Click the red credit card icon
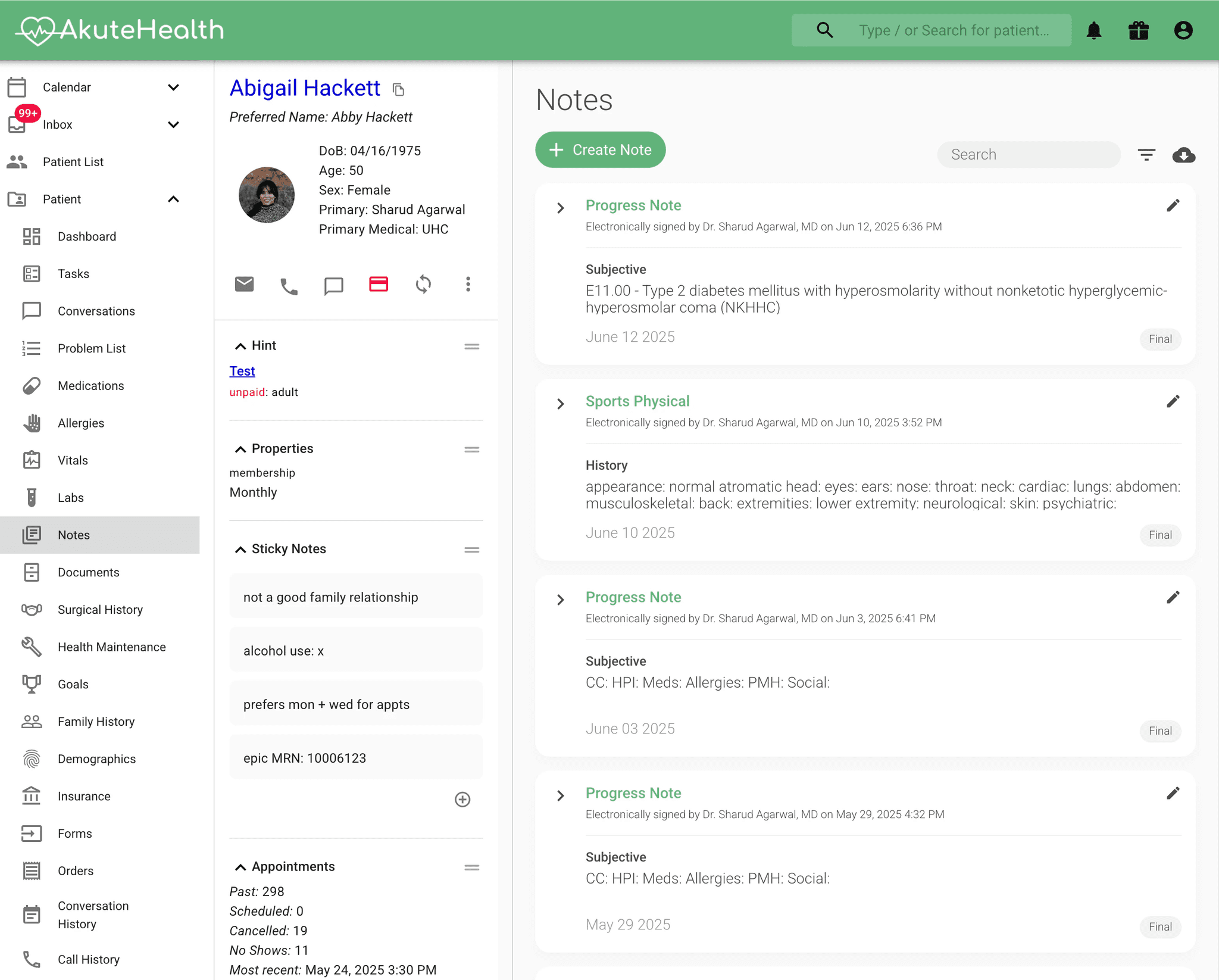 click(379, 284)
